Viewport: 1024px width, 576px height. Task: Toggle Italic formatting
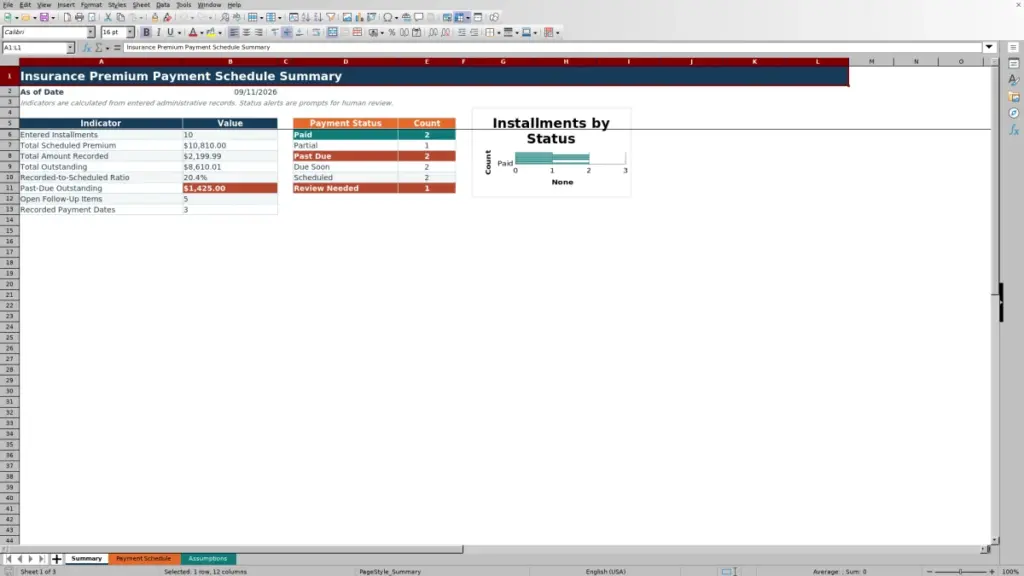(159, 32)
